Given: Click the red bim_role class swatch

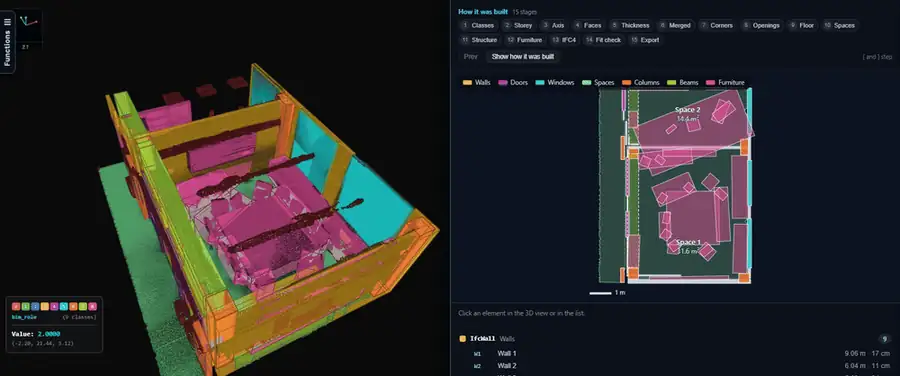Looking at the screenshot, I should (16, 307).
